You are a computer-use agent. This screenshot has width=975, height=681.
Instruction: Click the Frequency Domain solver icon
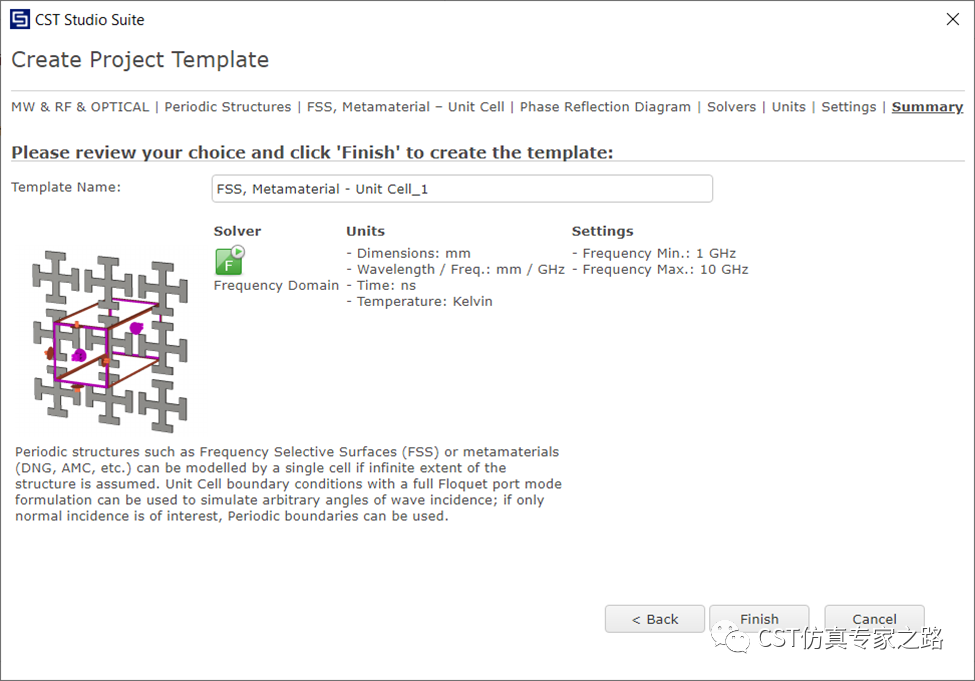(x=229, y=261)
